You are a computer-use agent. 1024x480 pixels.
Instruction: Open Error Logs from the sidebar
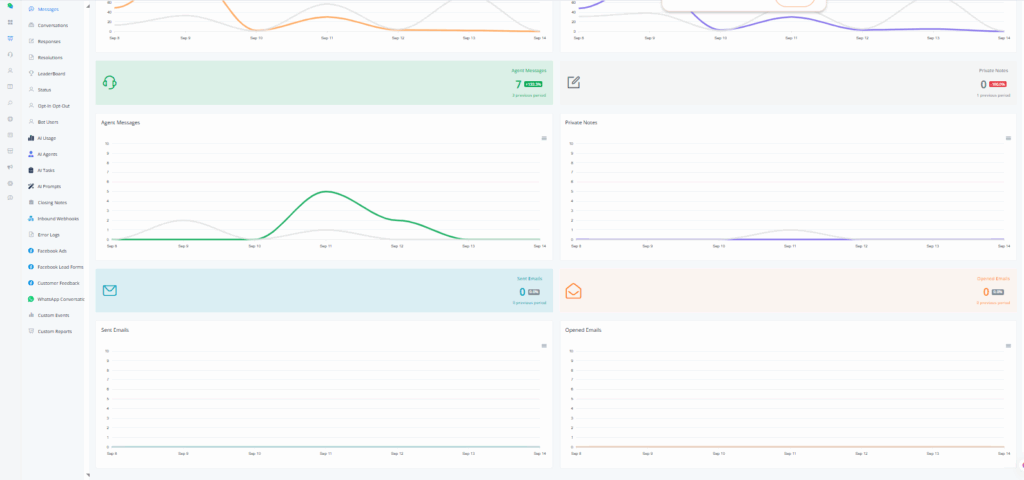(x=49, y=234)
